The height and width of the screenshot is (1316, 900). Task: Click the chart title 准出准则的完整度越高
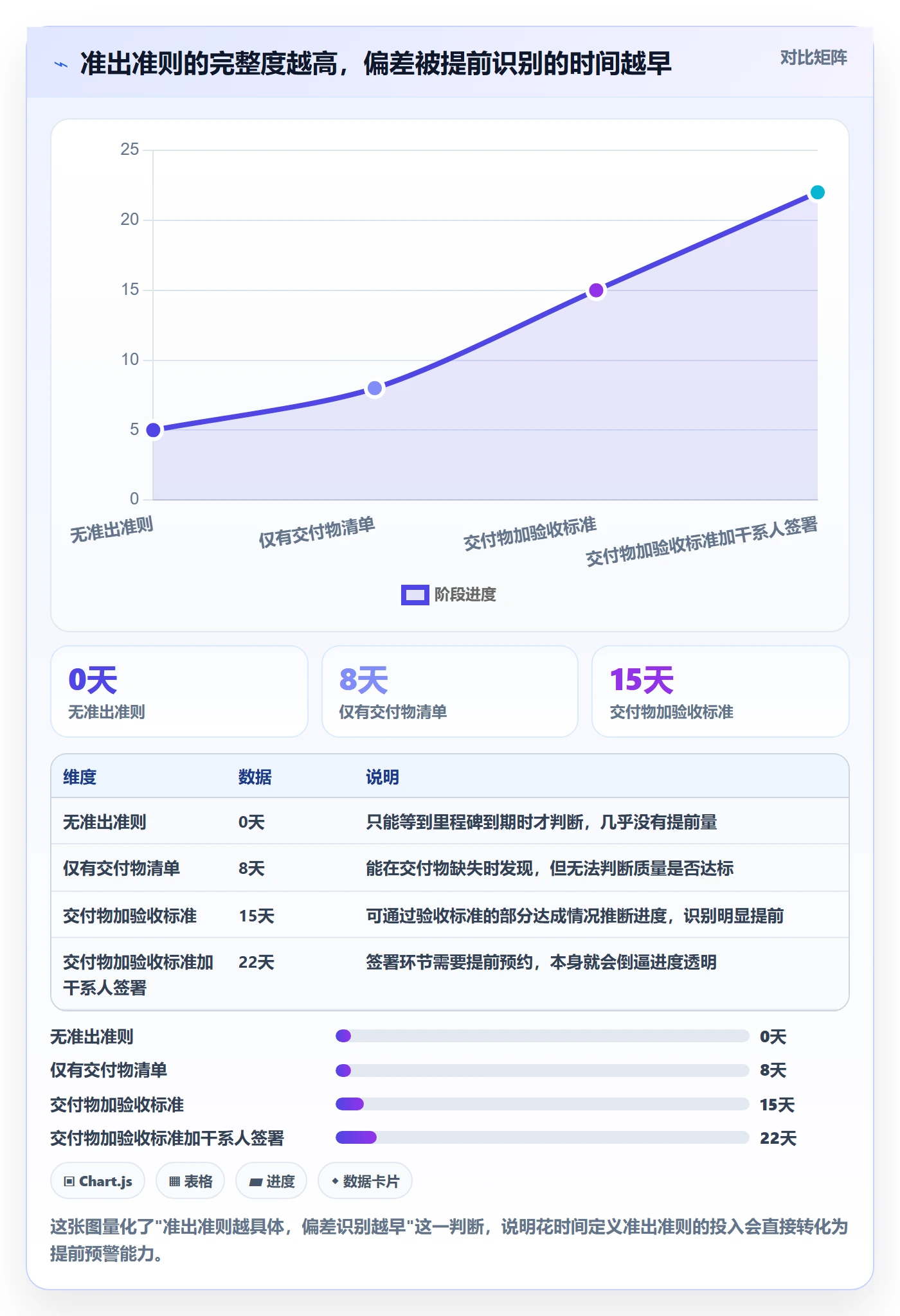376,64
